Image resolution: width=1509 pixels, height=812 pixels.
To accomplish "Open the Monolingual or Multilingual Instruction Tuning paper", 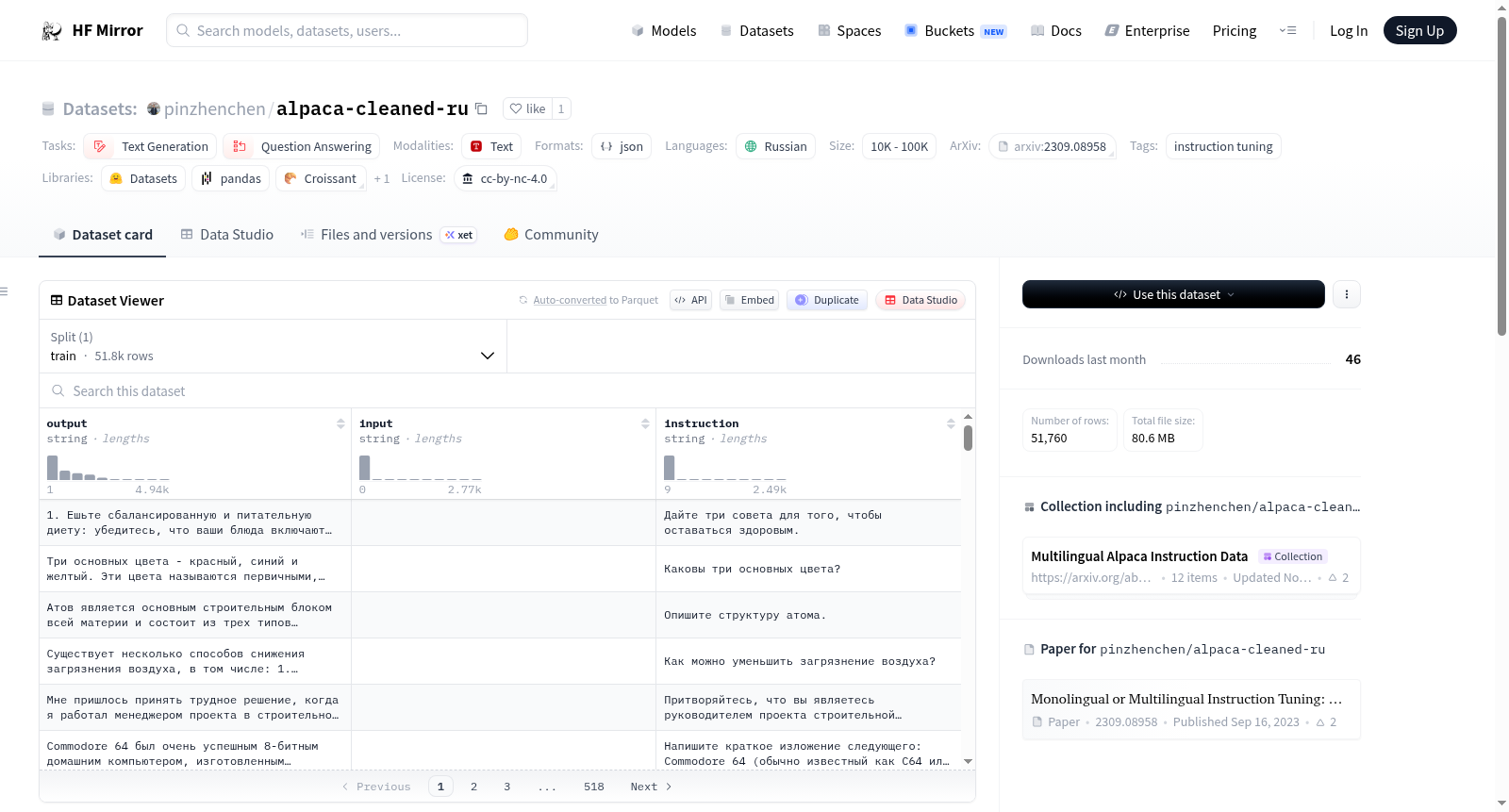I will pyautogui.click(x=1191, y=709).
